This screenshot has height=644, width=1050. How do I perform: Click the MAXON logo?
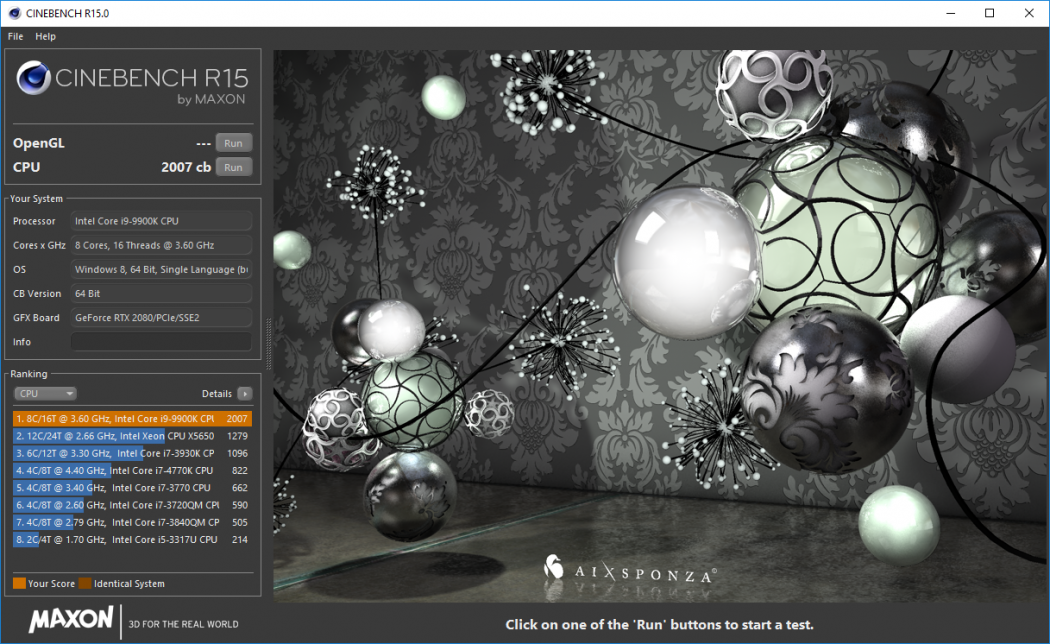70,620
